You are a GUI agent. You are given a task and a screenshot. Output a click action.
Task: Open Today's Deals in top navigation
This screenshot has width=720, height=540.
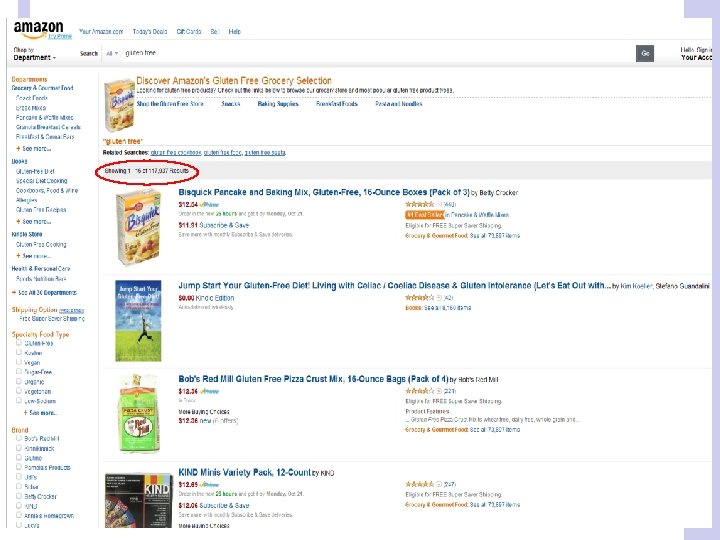click(x=149, y=32)
